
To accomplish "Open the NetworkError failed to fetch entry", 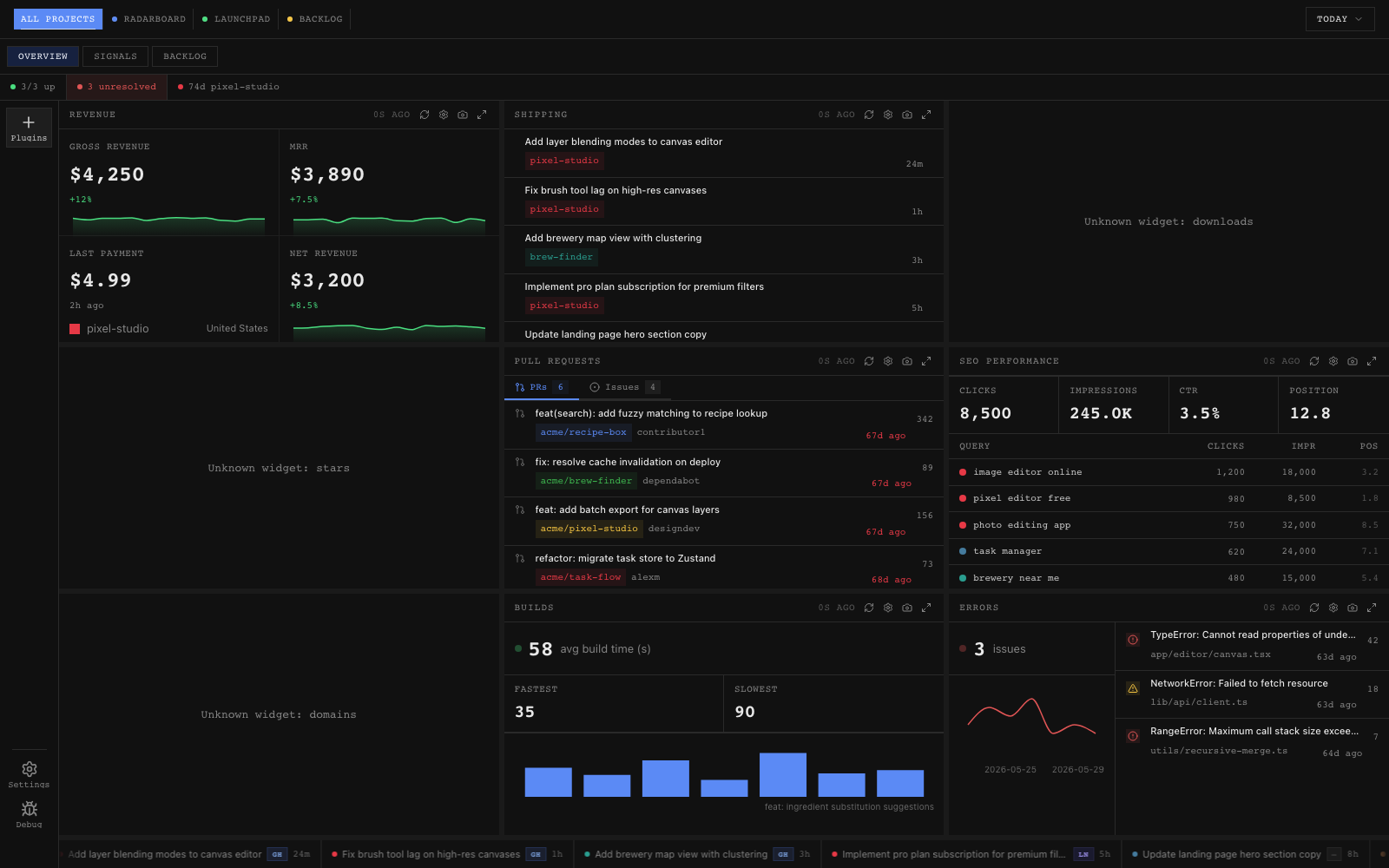I will pos(1252,694).
